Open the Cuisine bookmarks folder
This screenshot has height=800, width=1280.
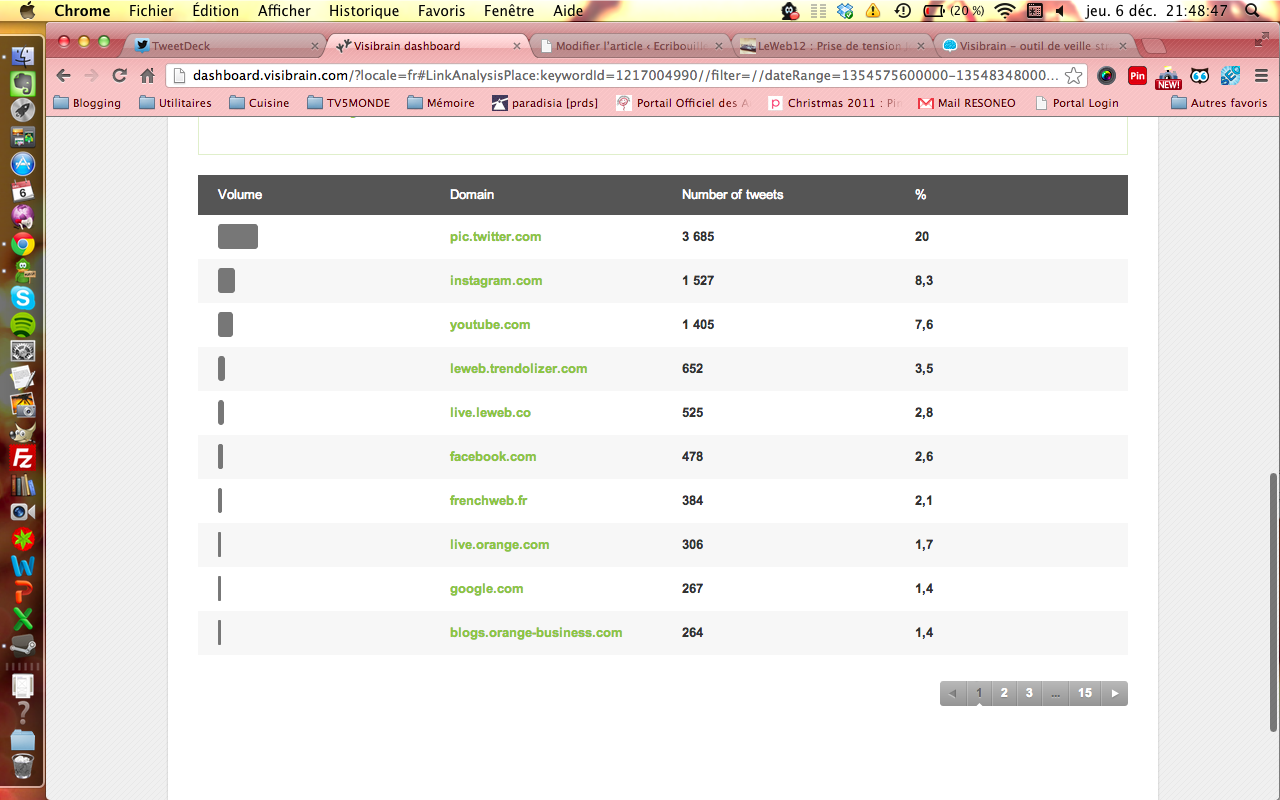tap(259, 102)
